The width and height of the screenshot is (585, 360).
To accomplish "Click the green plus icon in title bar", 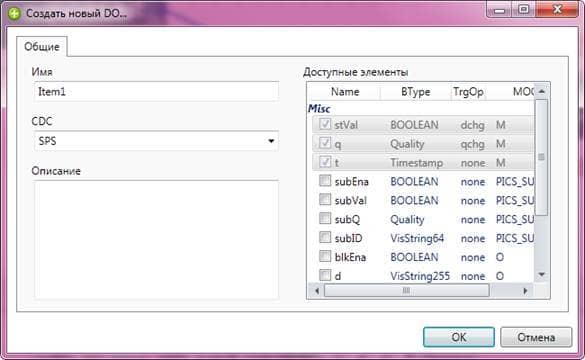I will pyautogui.click(x=15, y=13).
